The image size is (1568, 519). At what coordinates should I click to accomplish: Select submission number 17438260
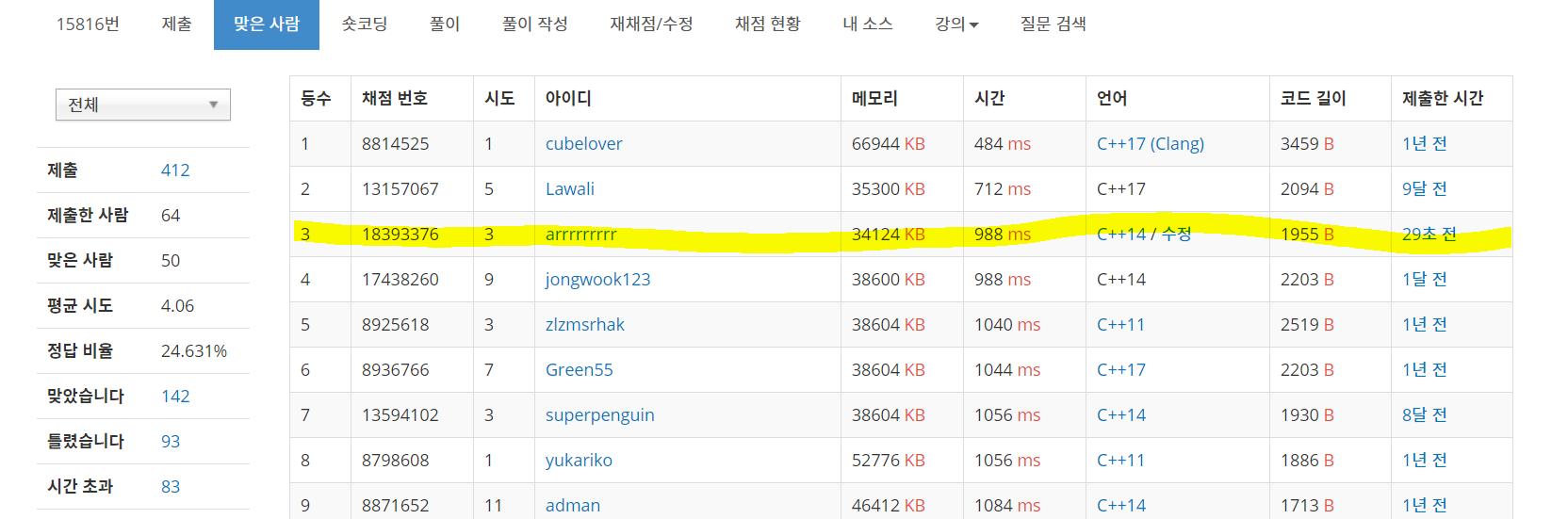(x=400, y=280)
